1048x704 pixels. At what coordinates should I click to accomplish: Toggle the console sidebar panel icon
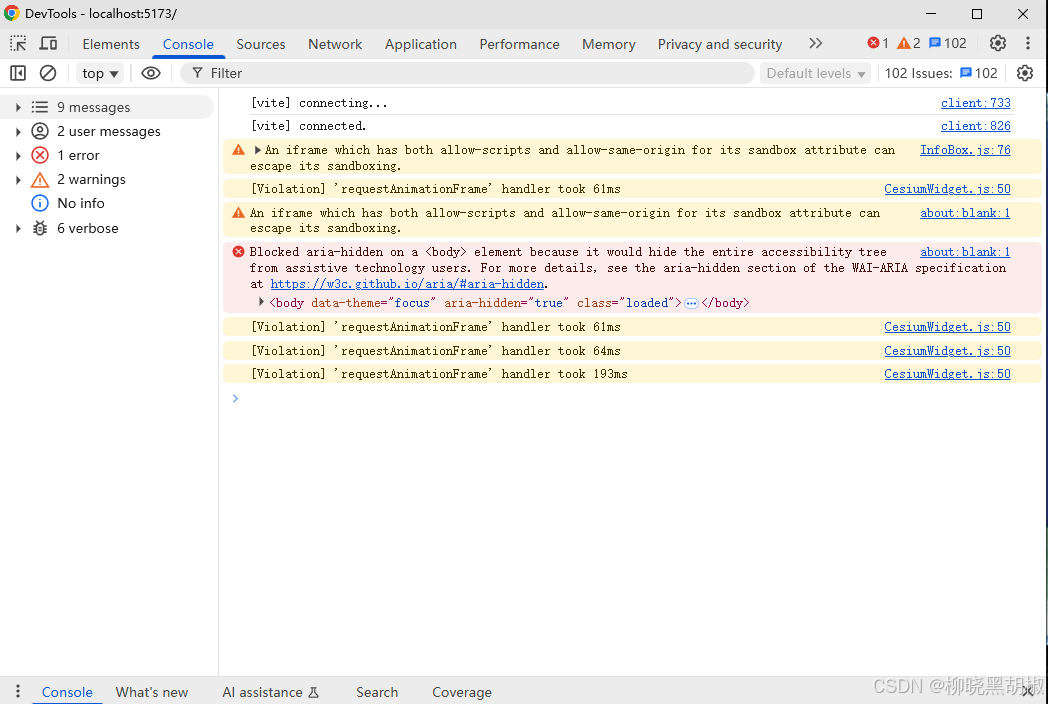[18, 73]
